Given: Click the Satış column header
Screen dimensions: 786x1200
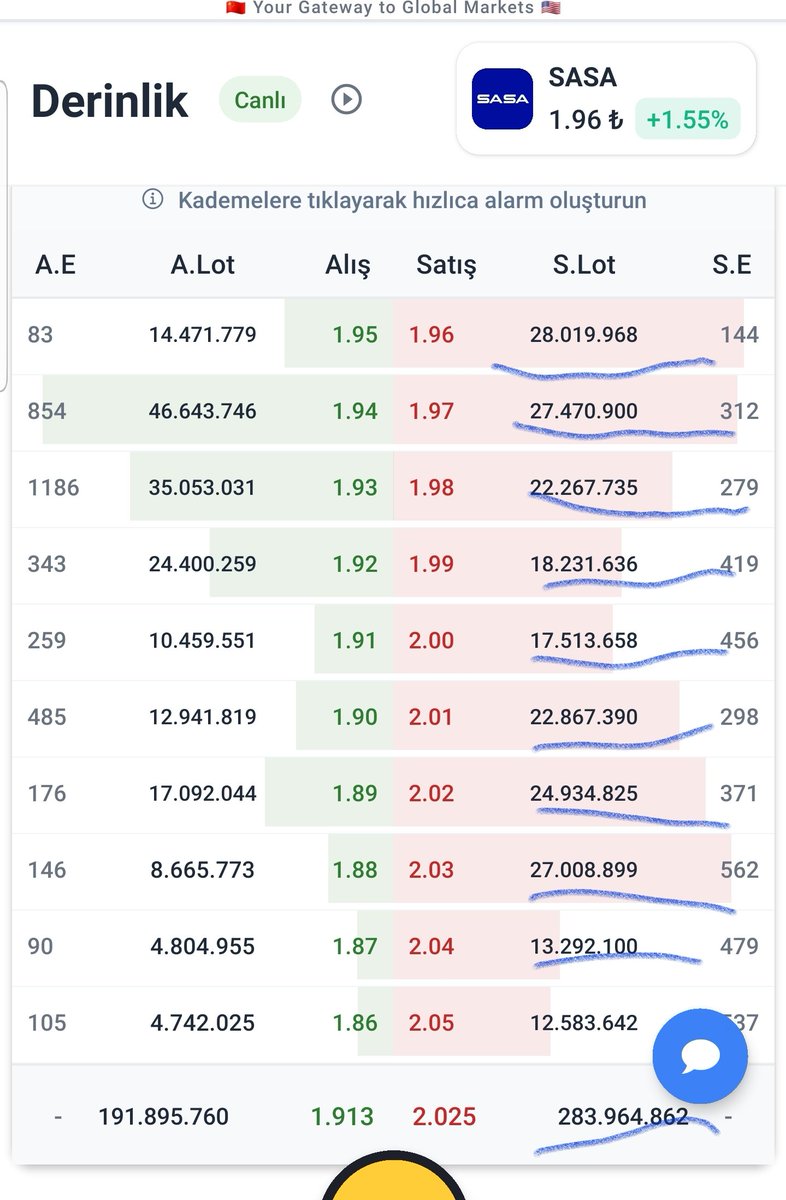Looking at the screenshot, I should (x=447, y=265).
